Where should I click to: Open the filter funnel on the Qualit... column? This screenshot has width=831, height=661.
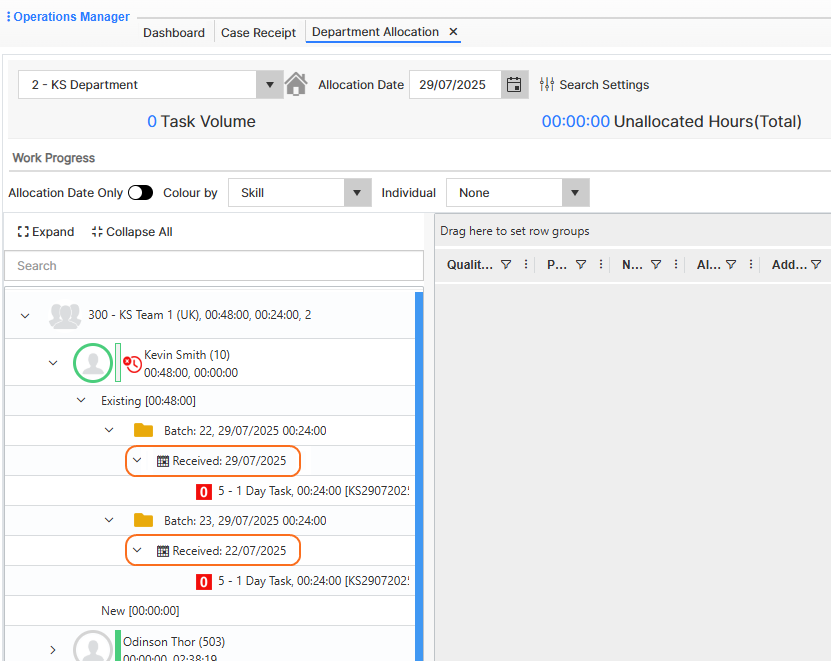point(508,264)
